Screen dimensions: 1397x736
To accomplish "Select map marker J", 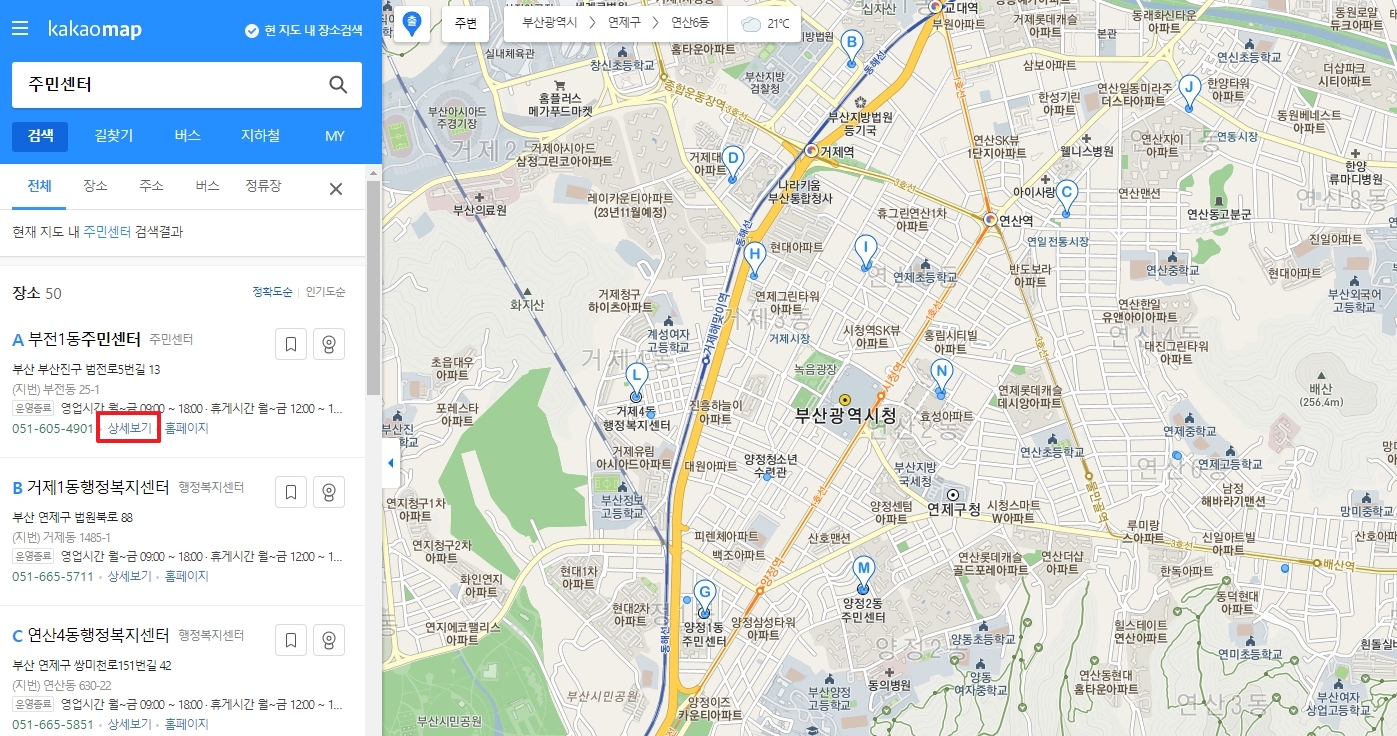I will 1189,91.
